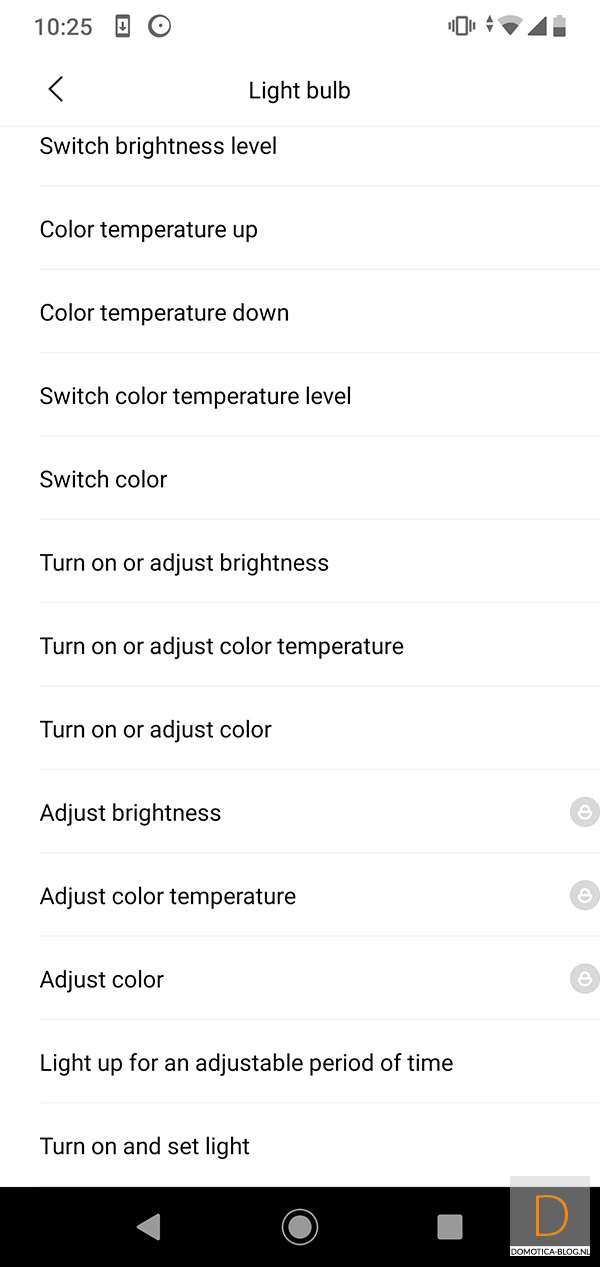Tap lock icon beside Adjust color temperature
The image size is (600, 1267).
click(x=584, y=895)
